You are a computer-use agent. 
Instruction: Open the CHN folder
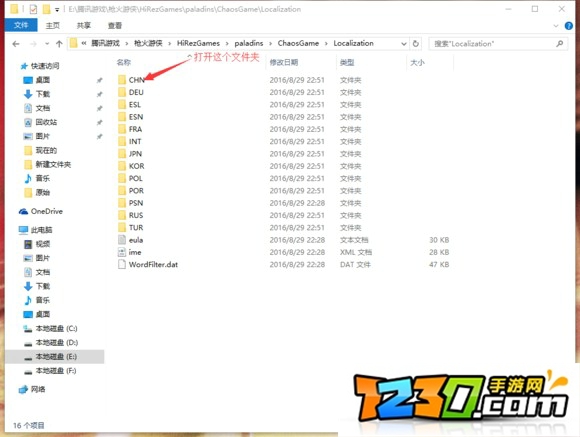(x=136, y=80)
